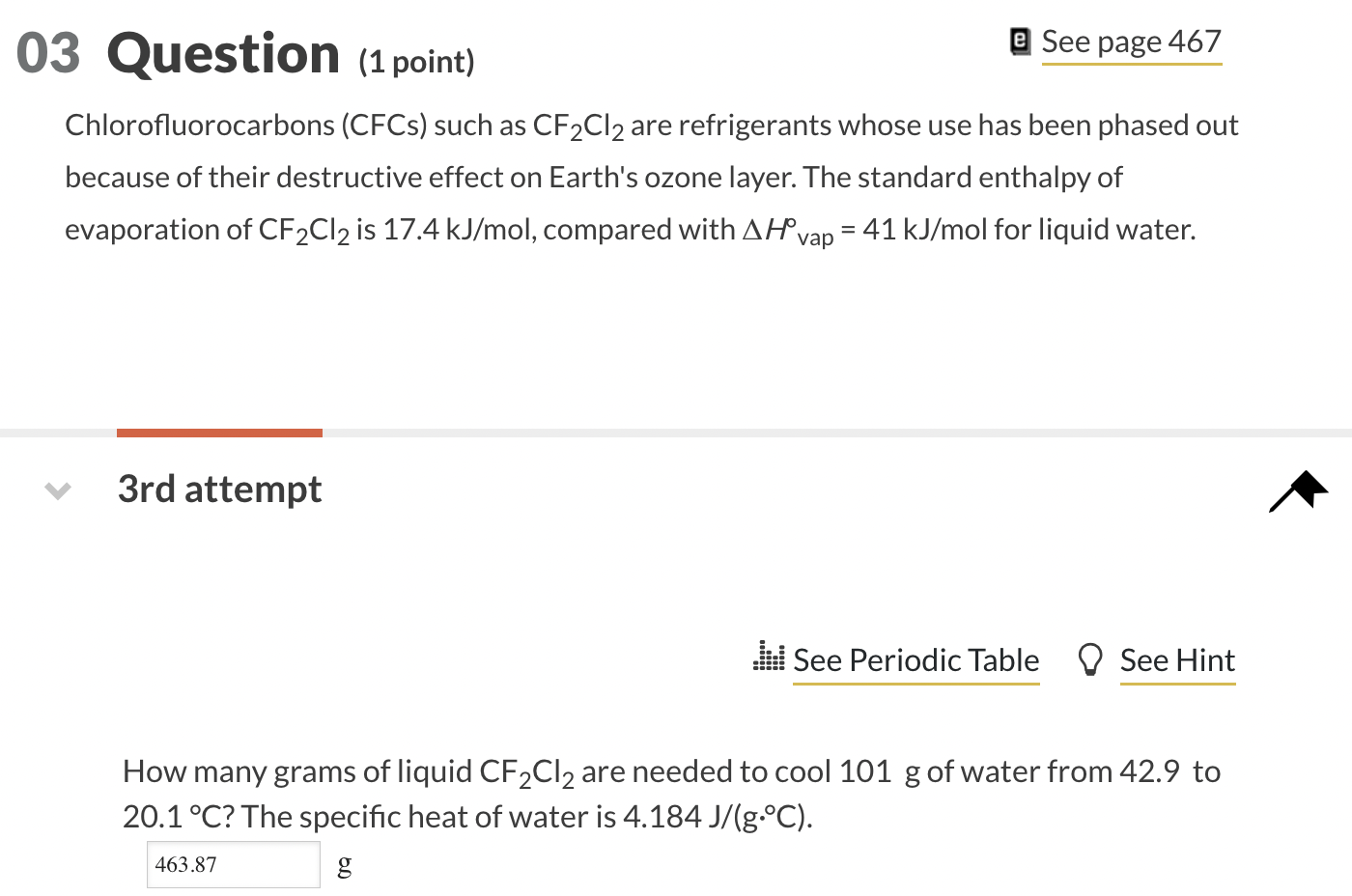Open the See Hint link
The width and height of the screenshot is (1352, 896).
click(1177, 659)
